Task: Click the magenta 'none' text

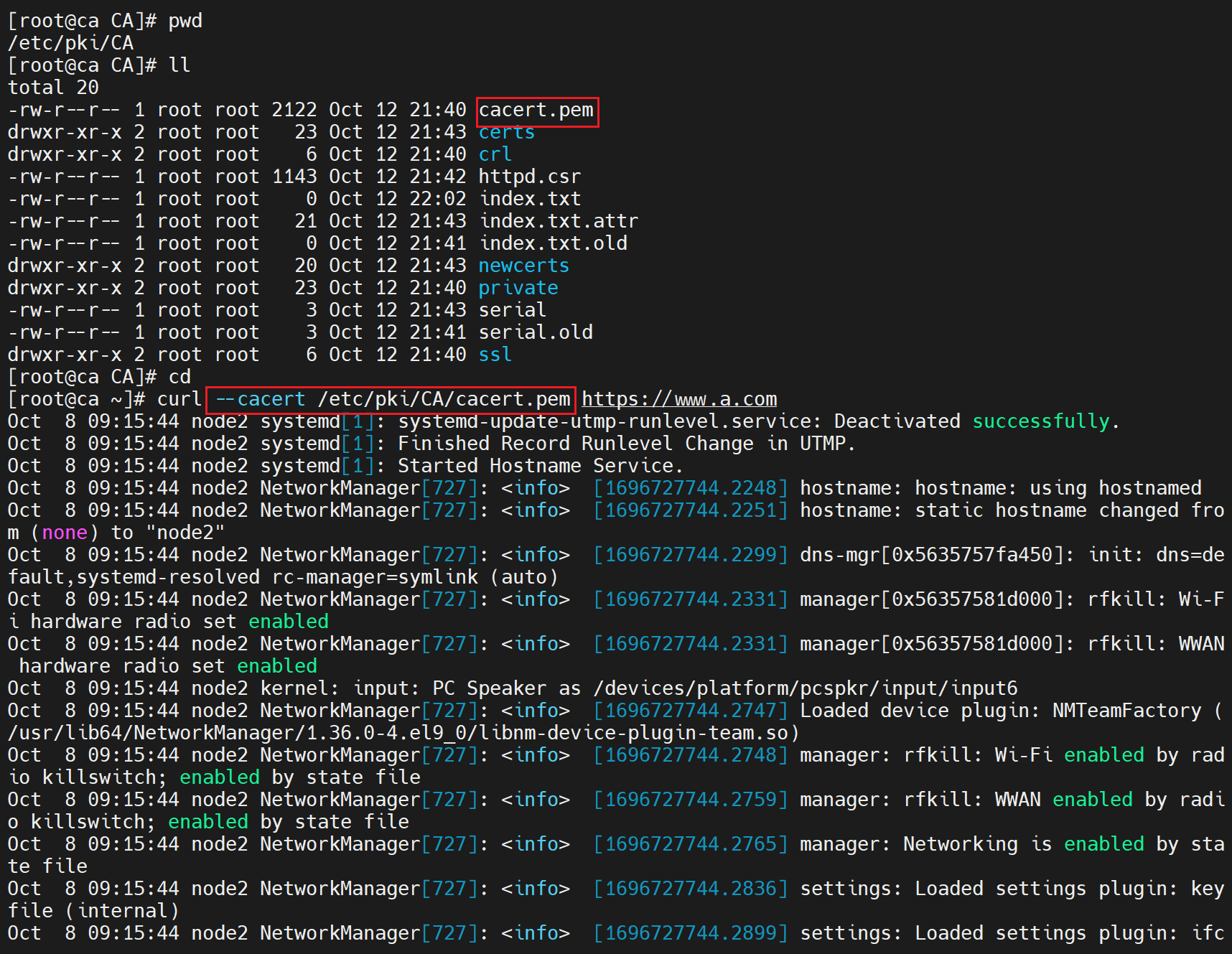Action: point(65,533)
